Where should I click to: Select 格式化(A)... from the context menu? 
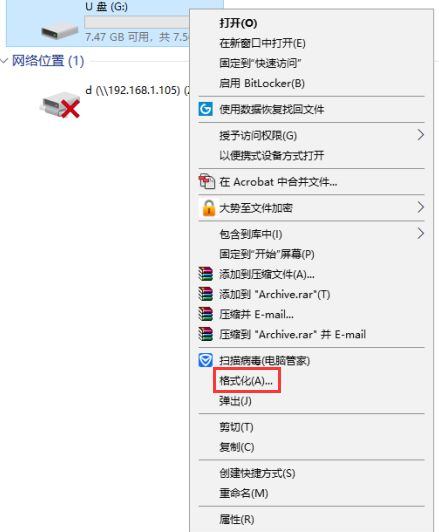pos(246,381)
